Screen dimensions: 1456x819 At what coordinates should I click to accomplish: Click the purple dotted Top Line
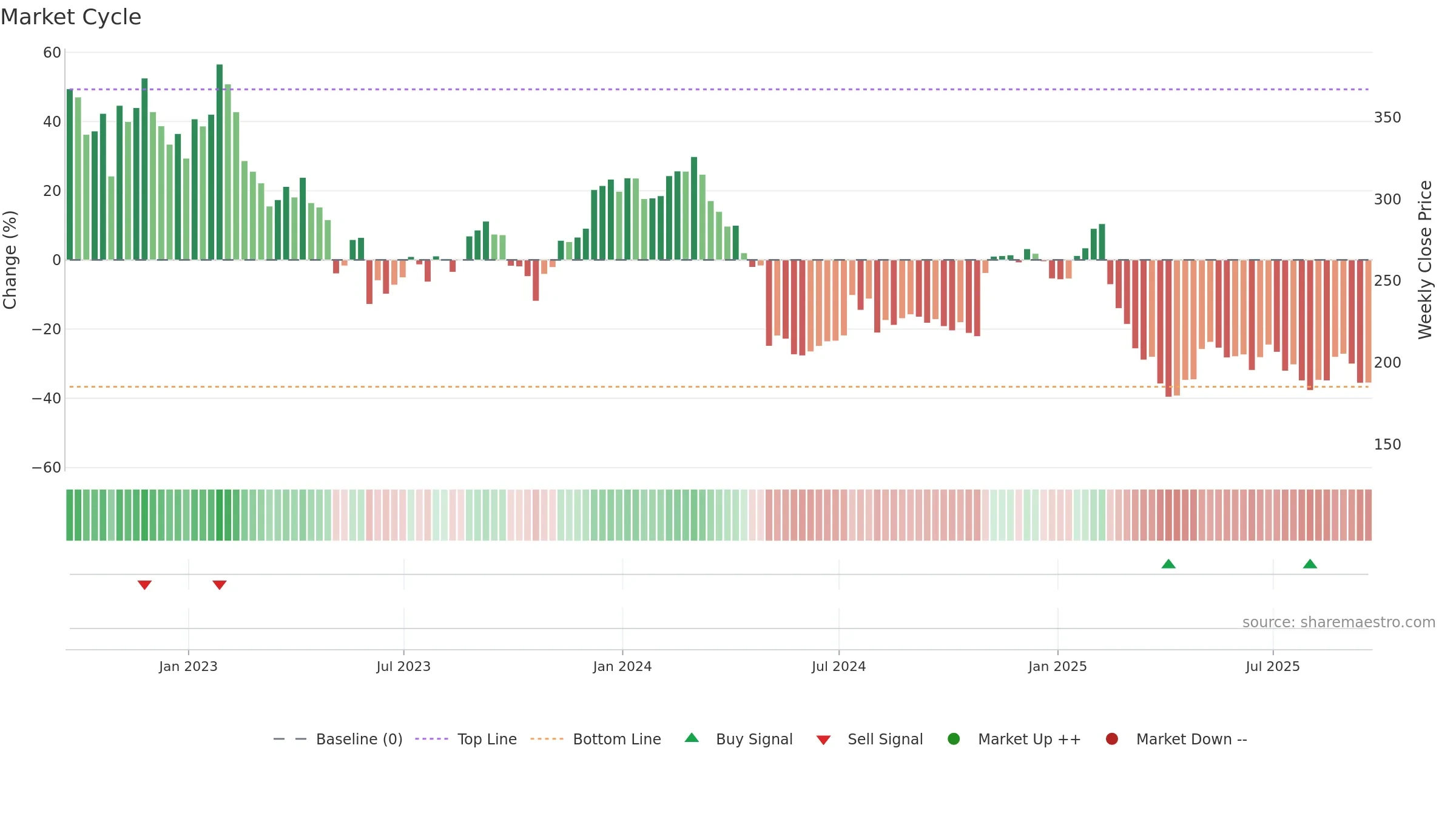(719, 89)
